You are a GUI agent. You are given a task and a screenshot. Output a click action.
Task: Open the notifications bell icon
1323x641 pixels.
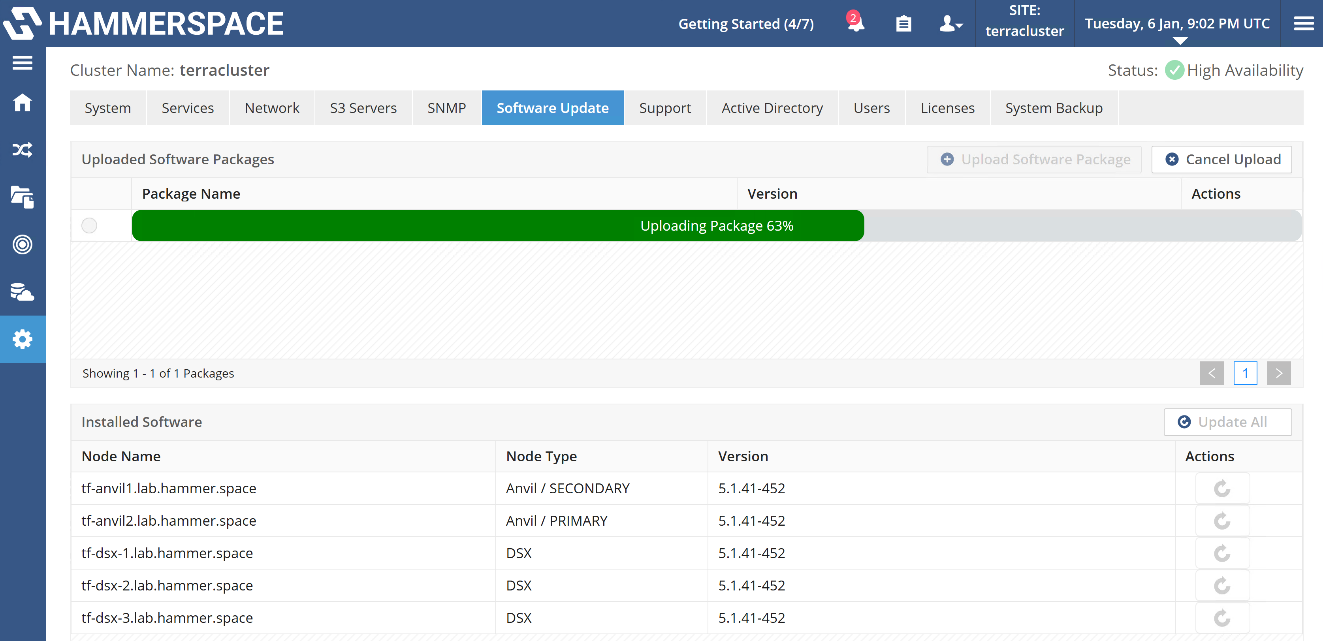(x=855, y=23)
